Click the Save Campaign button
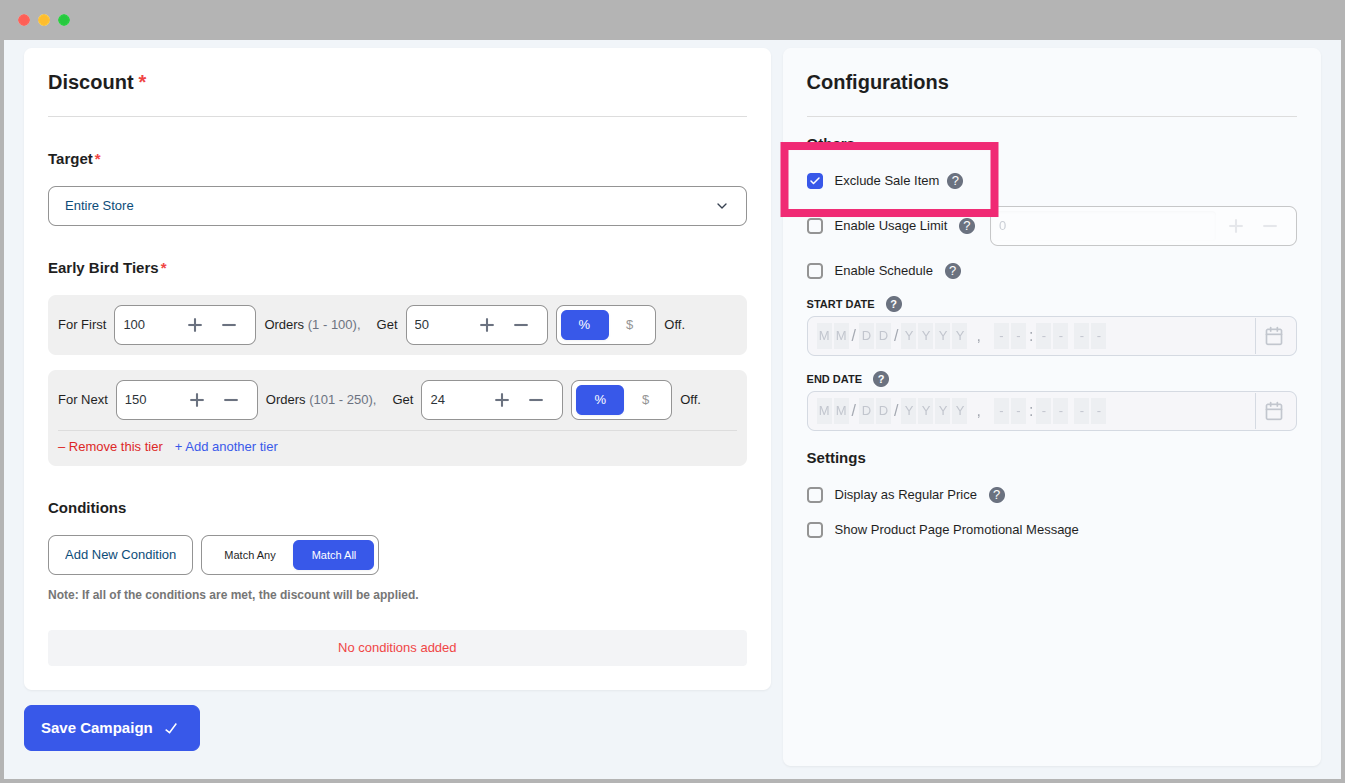The width and height of the screenshot is (1345, 783). (x=112, y=728)
